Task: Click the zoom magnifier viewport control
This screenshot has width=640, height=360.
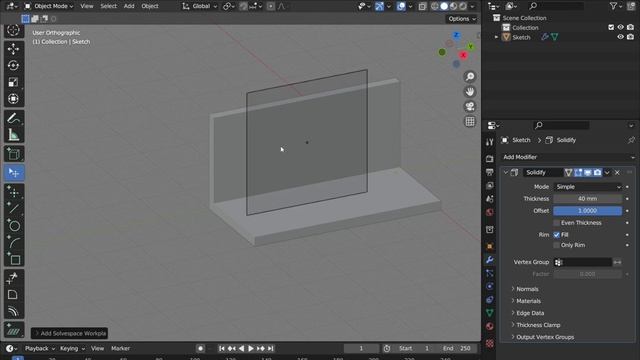Action: [x=470, y=77]
